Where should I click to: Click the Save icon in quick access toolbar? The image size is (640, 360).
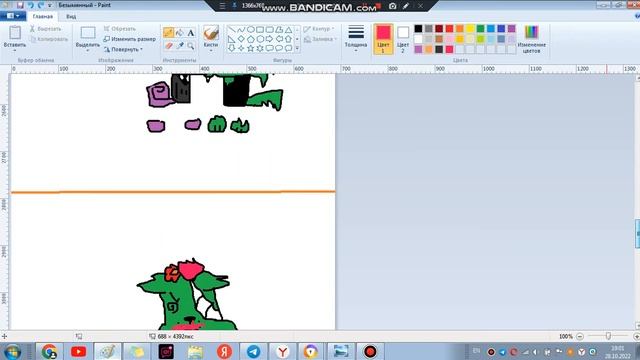tap(20, 5)
